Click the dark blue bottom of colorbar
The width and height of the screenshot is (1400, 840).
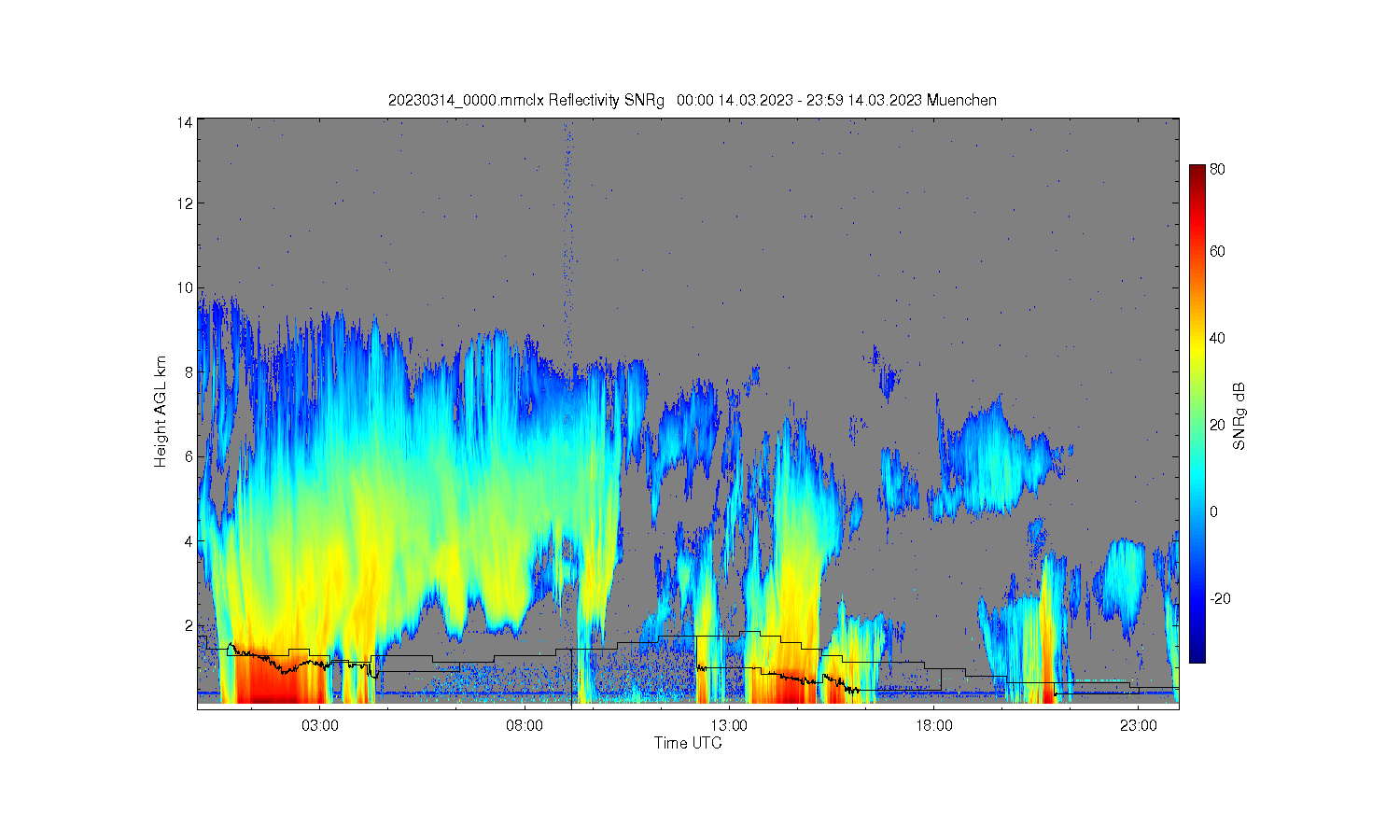pyautogui.click(x=1197, y=656)
